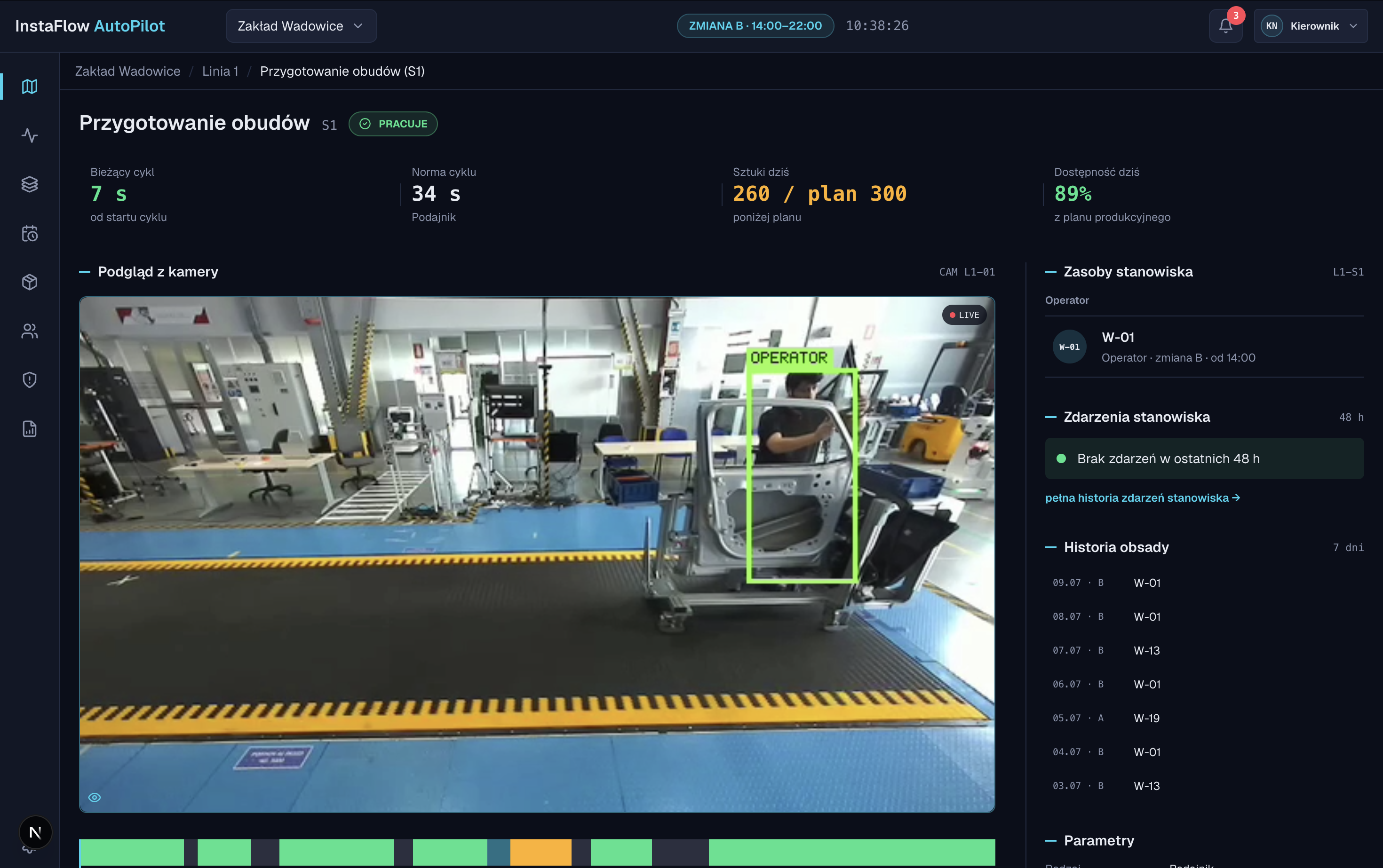
Task: Click the teal segment on status timeline
Action: pos(499,852)
